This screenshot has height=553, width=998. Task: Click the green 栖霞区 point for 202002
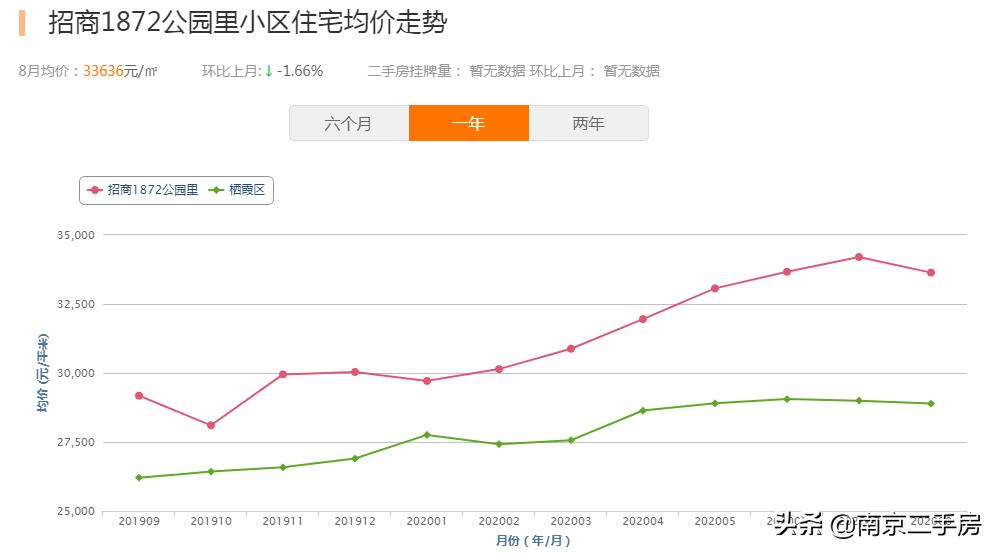pyautogui.click(x=499, y=444)
